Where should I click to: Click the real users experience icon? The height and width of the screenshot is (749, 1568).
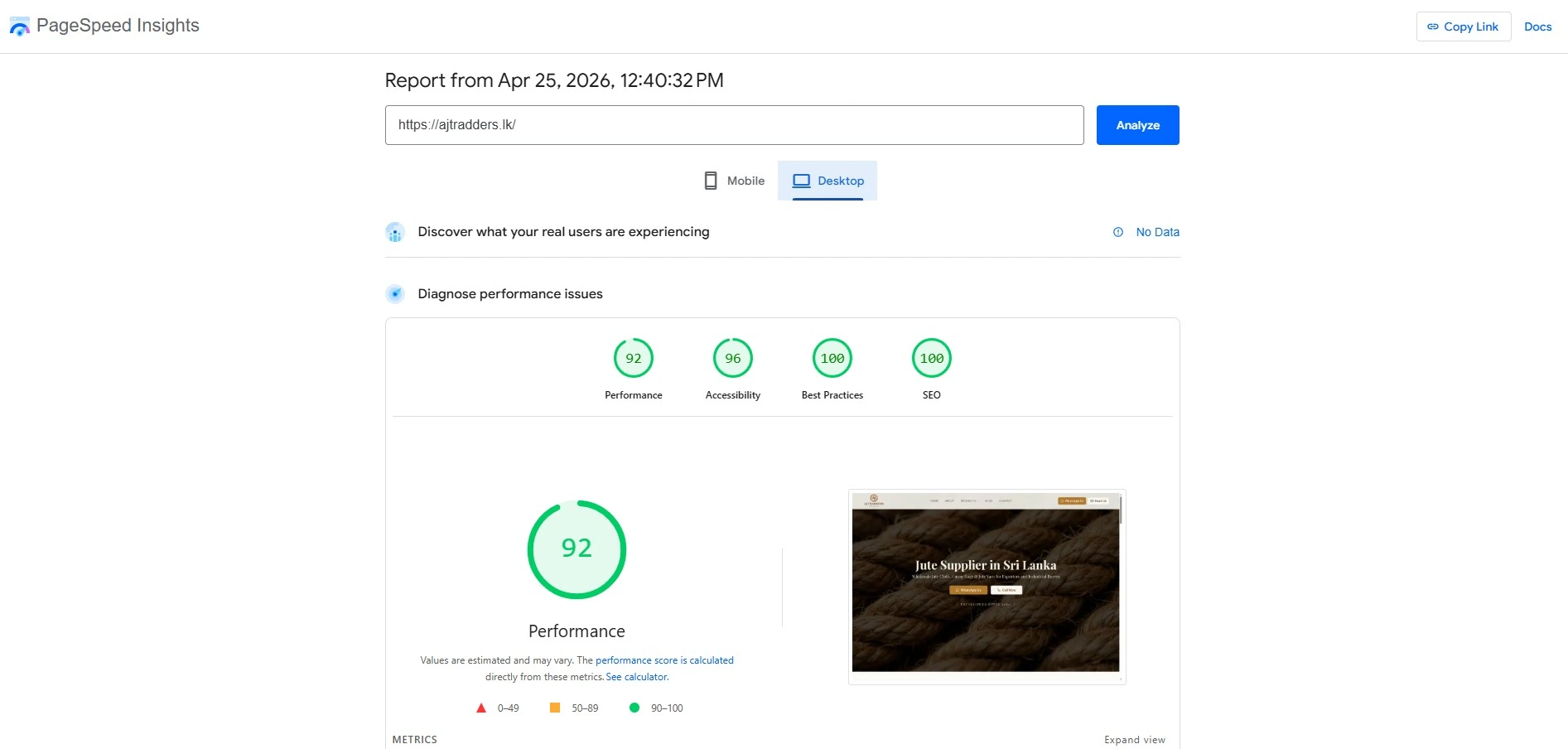click(x=395, y=232)
